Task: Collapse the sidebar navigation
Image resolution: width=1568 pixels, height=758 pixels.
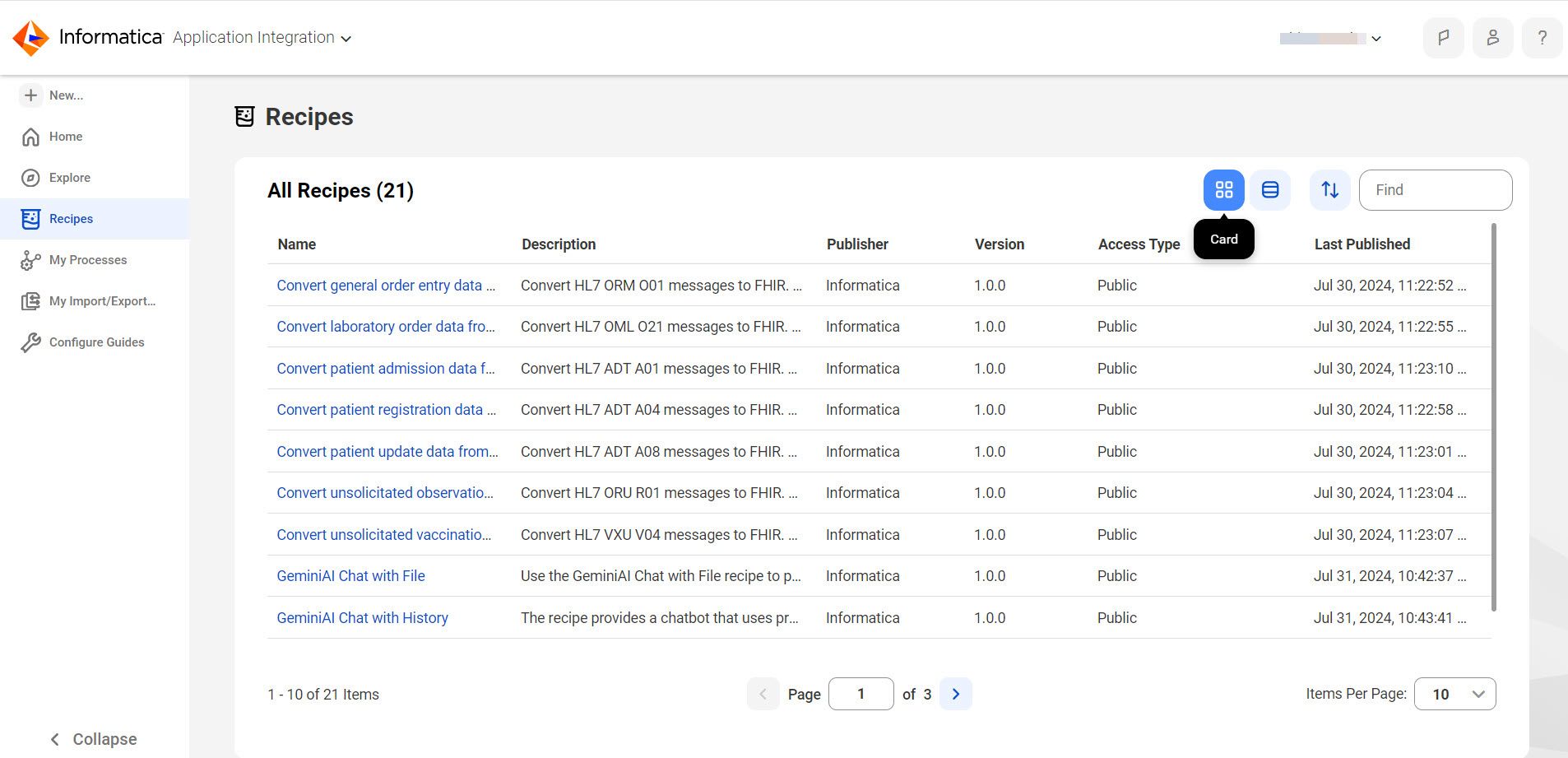Action: (94, 739)
